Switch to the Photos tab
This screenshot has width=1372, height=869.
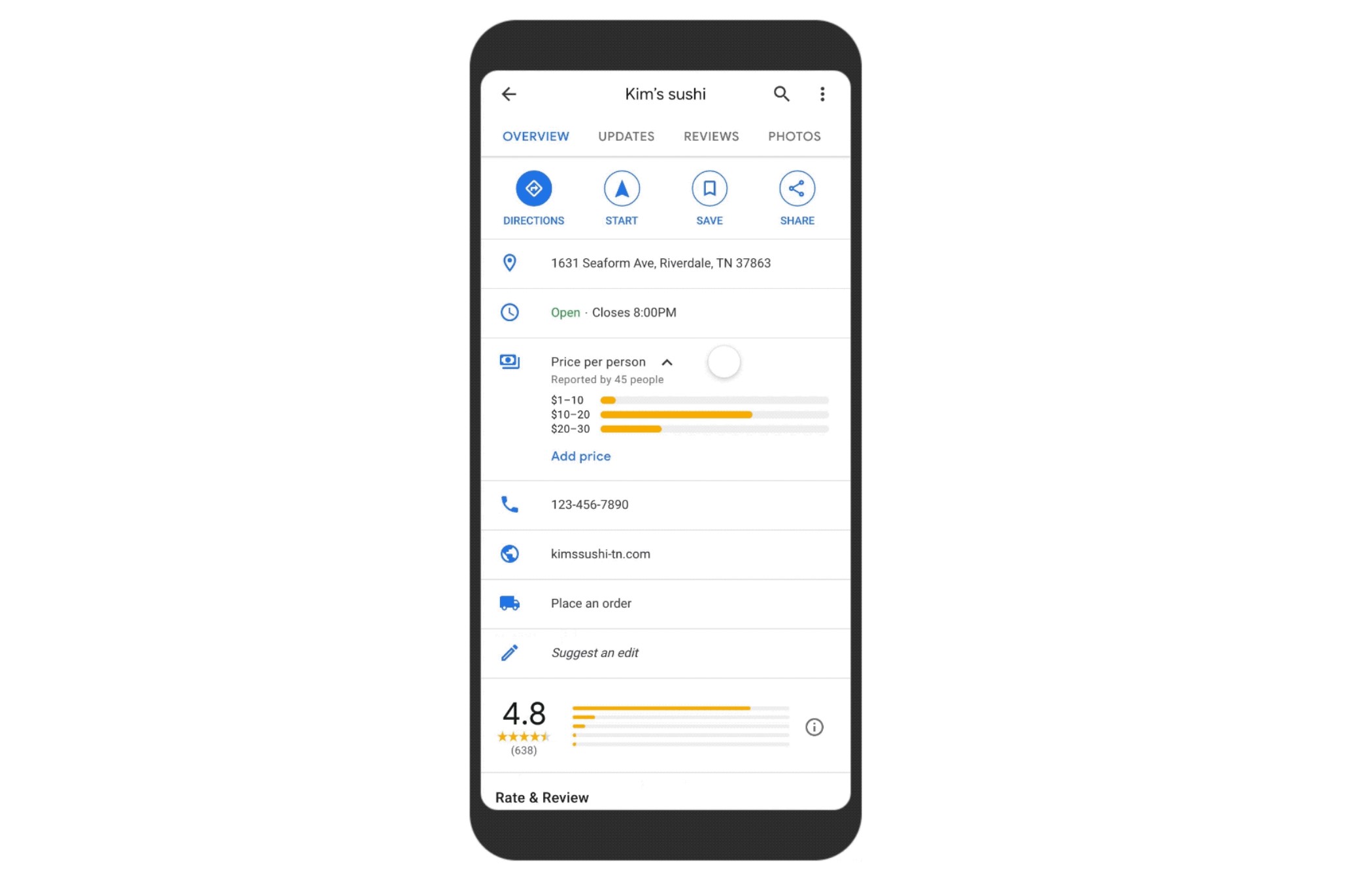(x=794, y=136)
